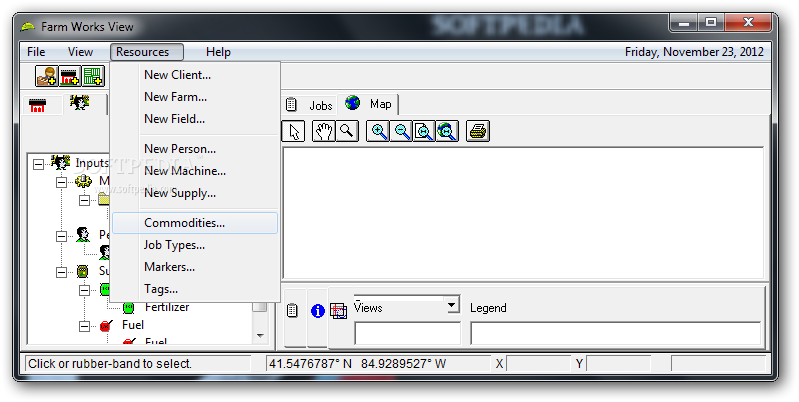
Task: Click the Y coordinate field
Action: pos(618,364)
